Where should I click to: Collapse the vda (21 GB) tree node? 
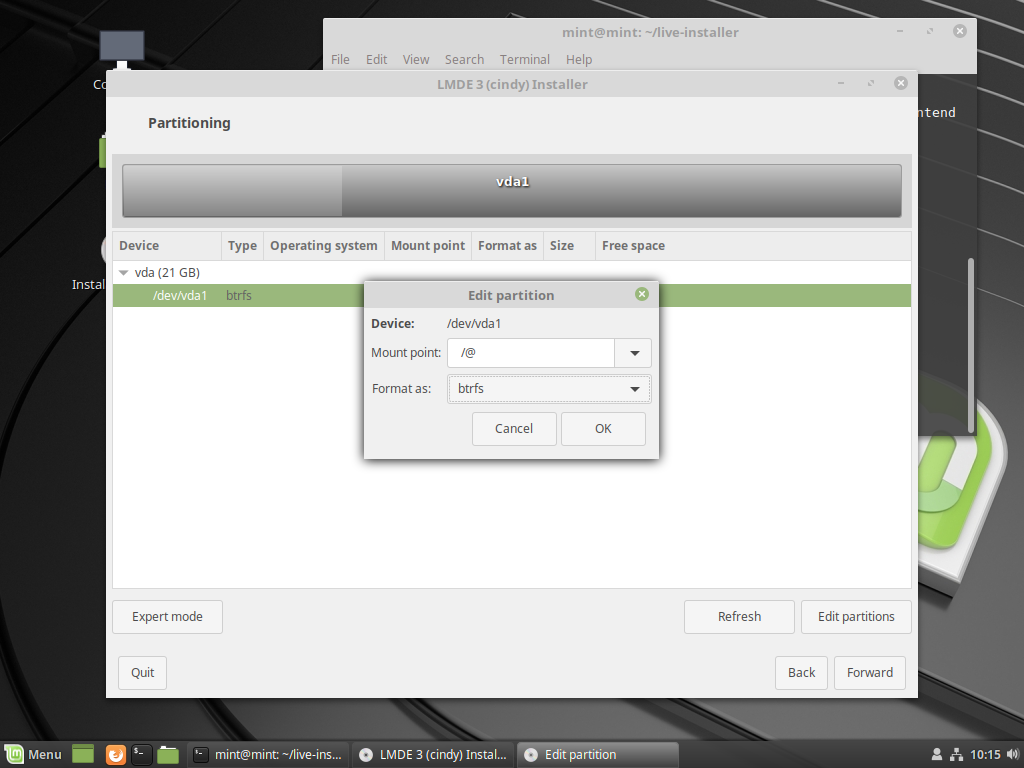[123, 273]
